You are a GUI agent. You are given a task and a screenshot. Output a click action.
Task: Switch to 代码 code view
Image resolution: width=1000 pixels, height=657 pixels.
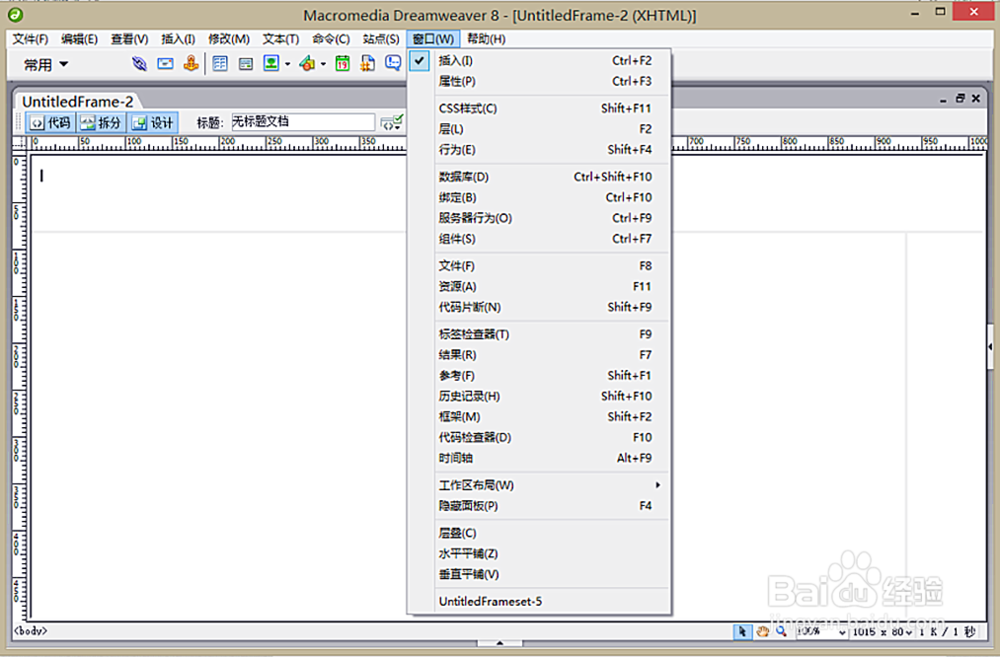[x=50, y=122]
